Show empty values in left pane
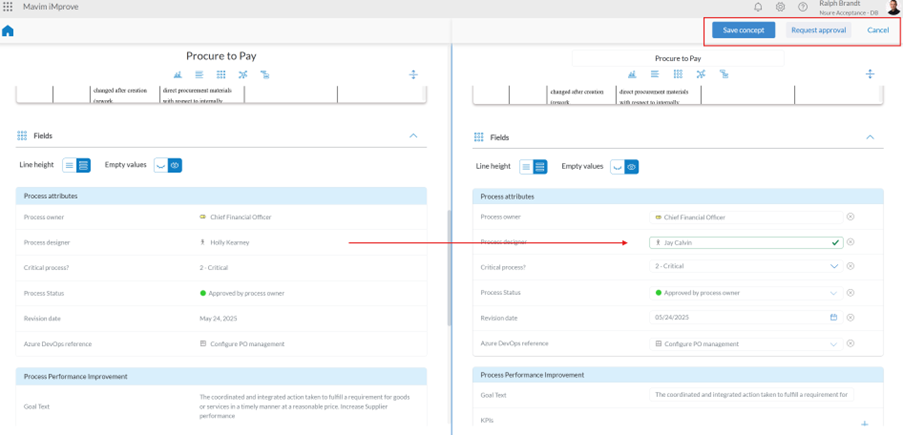The height and width of the screenshot is (435, 903). tap(175, 165)
